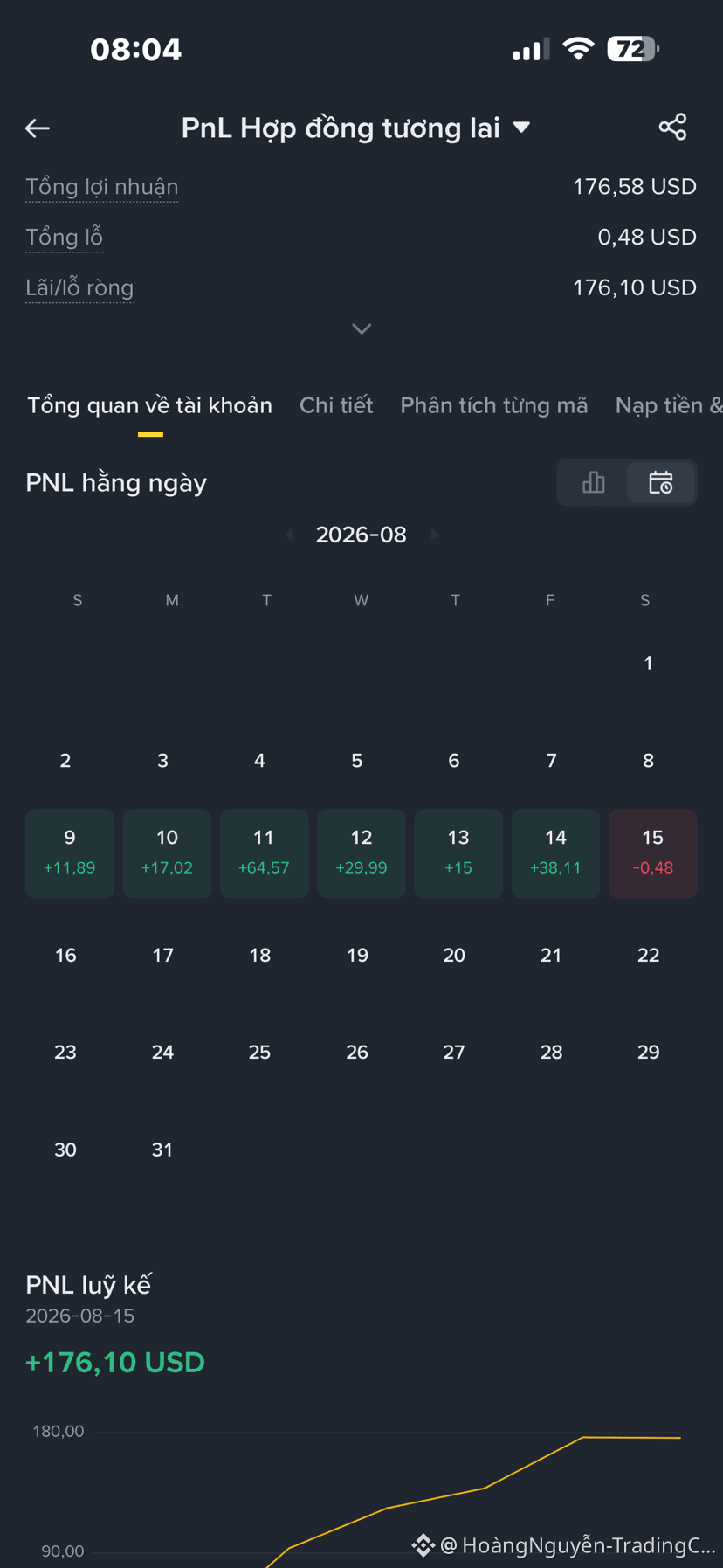This screenshot has width=723, height=1568.
Task: Open PnL Hợp đồng tương lai dropdown
Action: pos(356,128)
